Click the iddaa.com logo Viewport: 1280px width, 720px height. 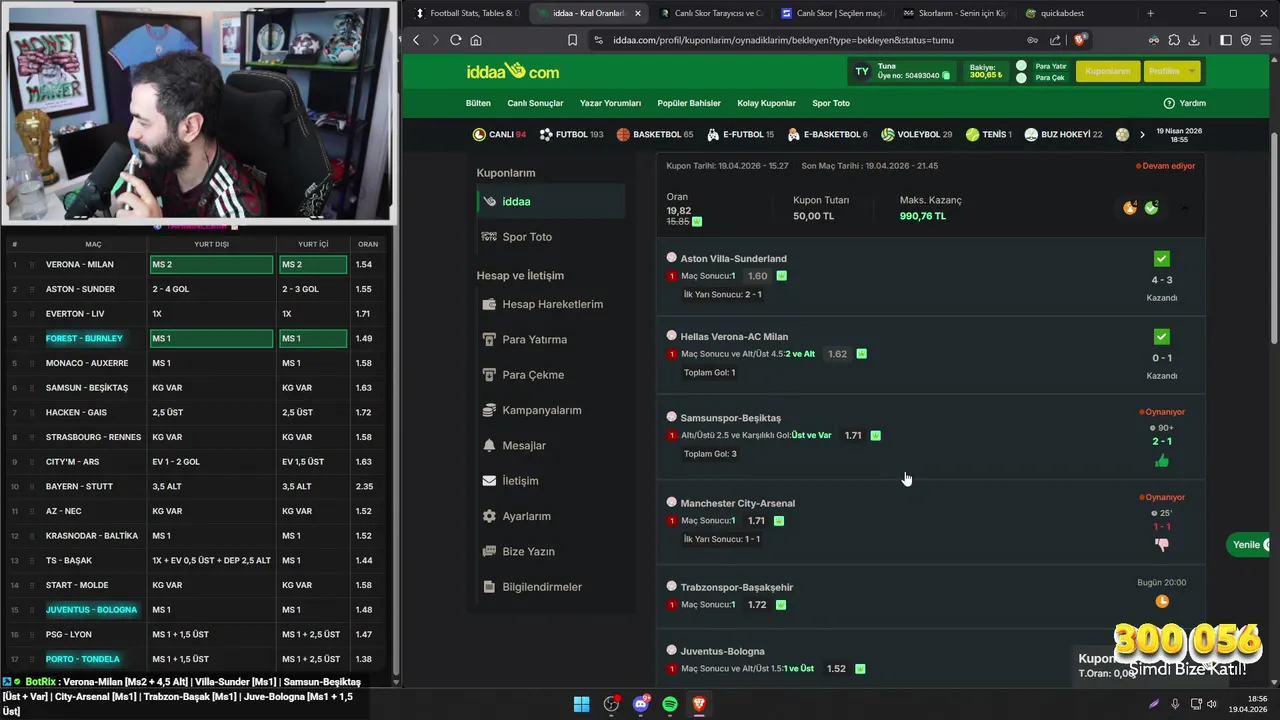pos(513,72)
